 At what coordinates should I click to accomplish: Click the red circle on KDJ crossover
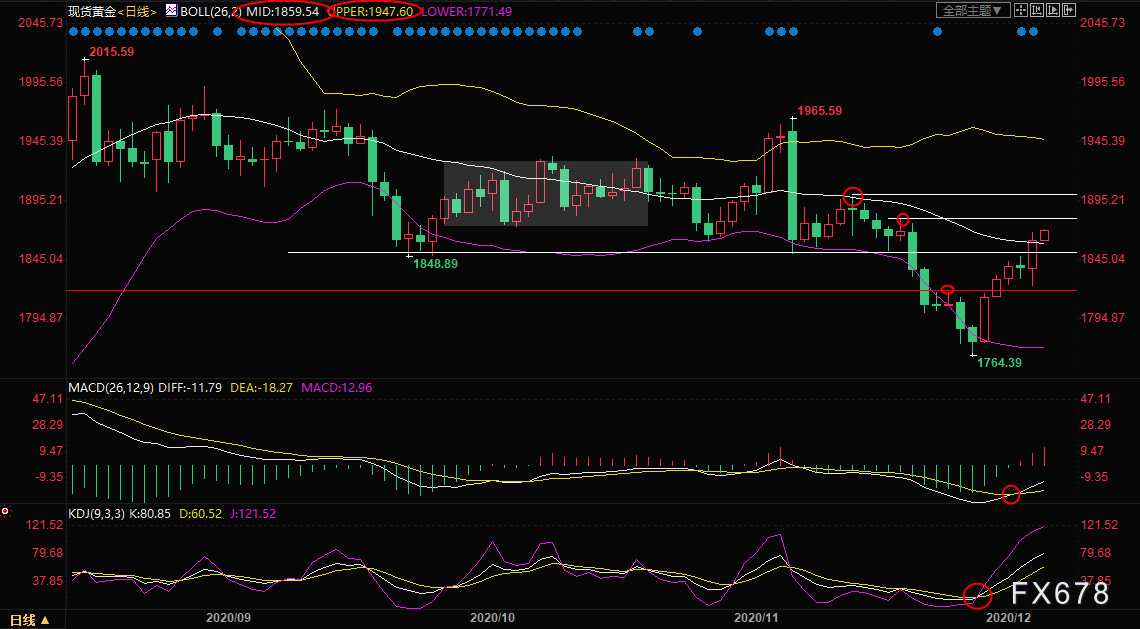coord(977,595)
